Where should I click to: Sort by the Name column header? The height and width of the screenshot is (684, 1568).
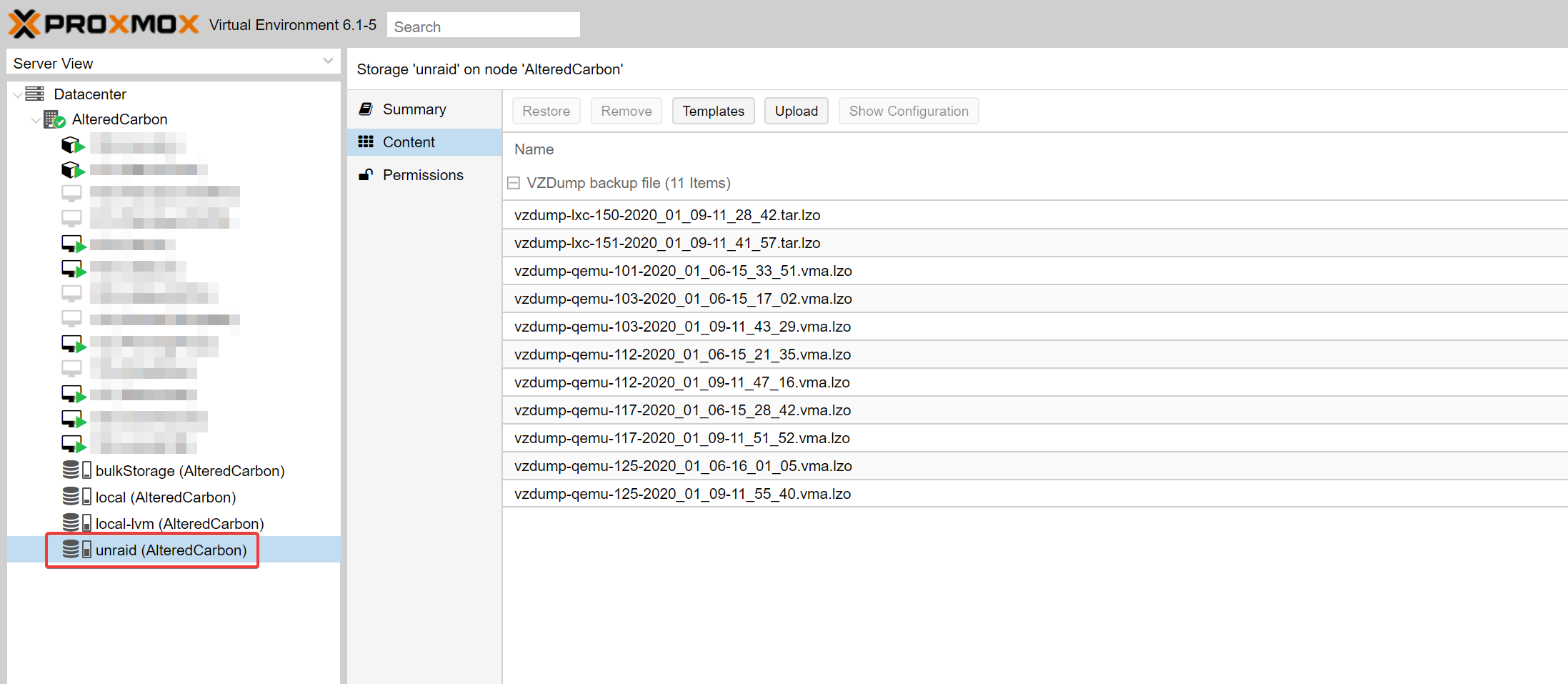[534, 149]
